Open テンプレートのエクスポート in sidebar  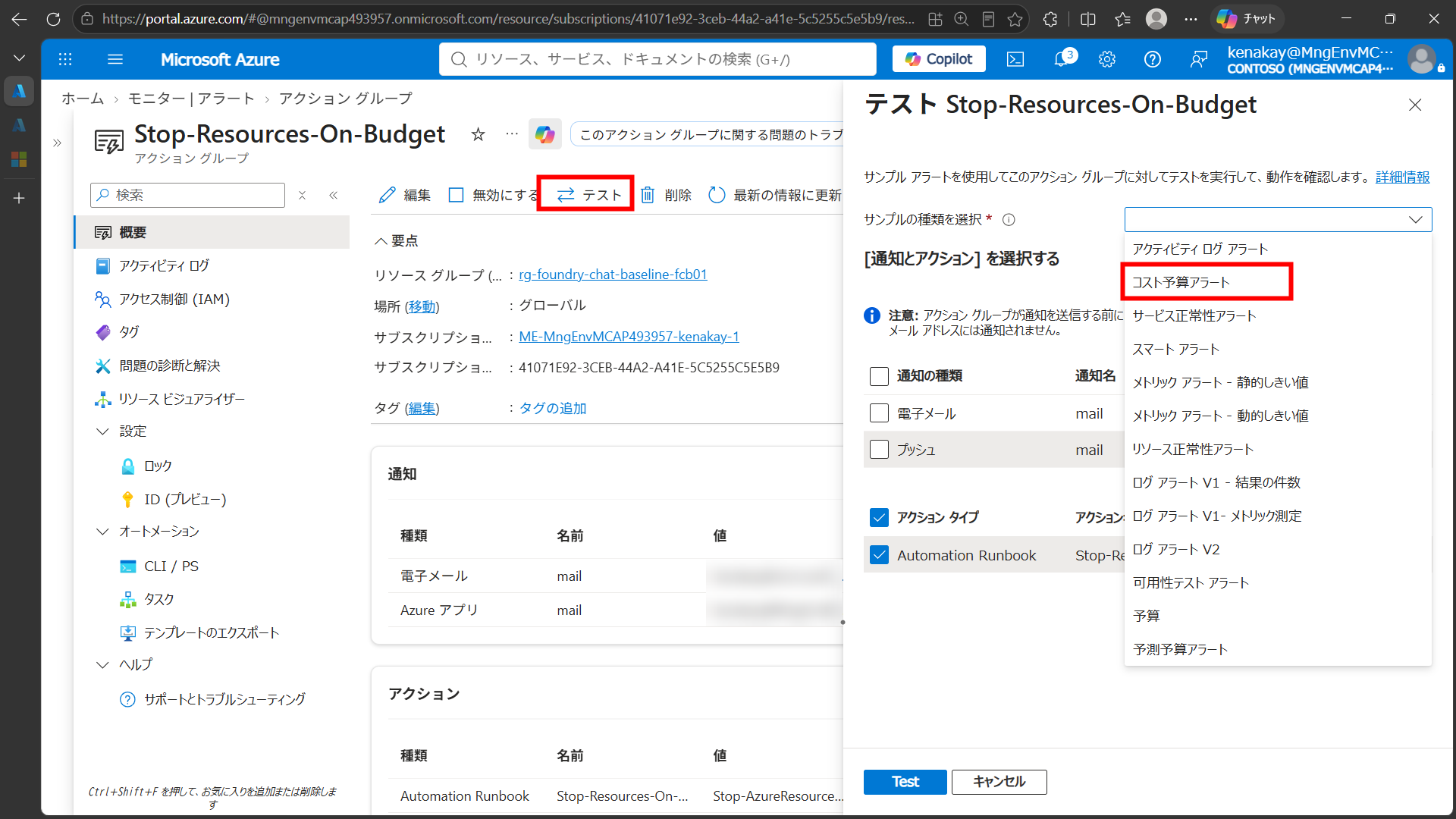(x=212, y=632)
